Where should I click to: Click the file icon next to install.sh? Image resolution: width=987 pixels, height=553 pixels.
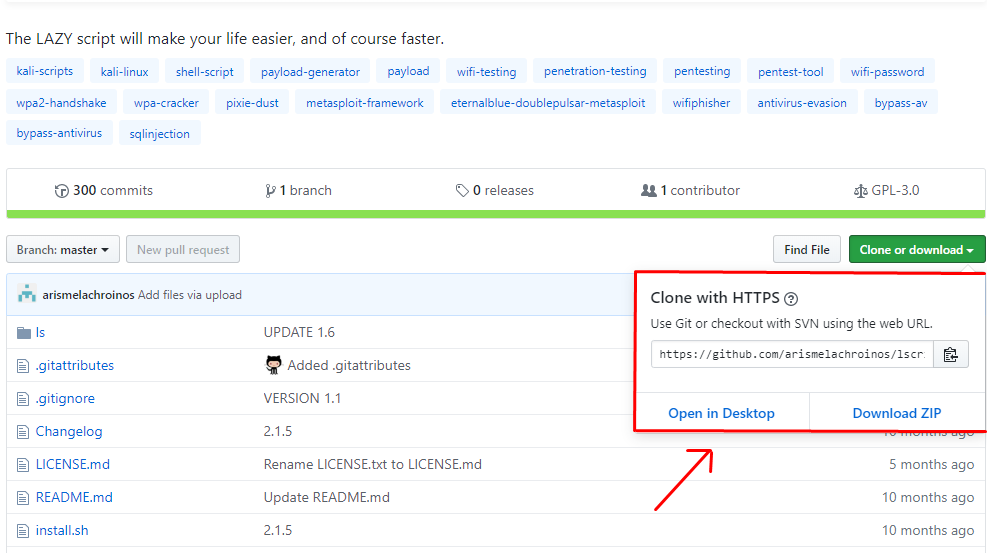pyautogui.click(x=23, y=531)
